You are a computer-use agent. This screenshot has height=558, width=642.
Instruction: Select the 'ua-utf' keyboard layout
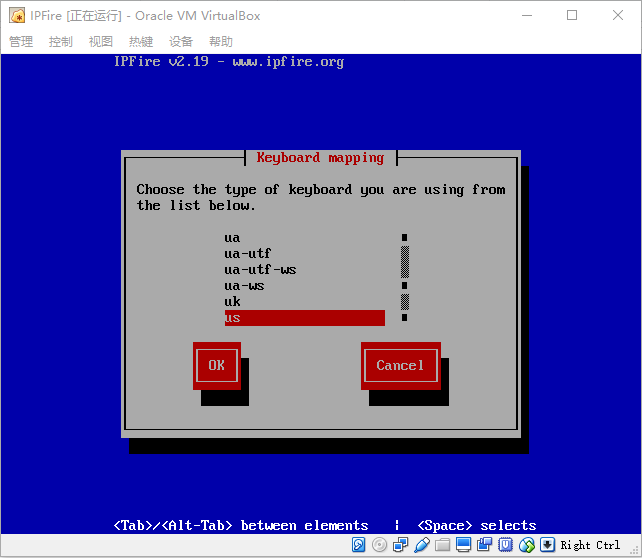click(305, 254)
